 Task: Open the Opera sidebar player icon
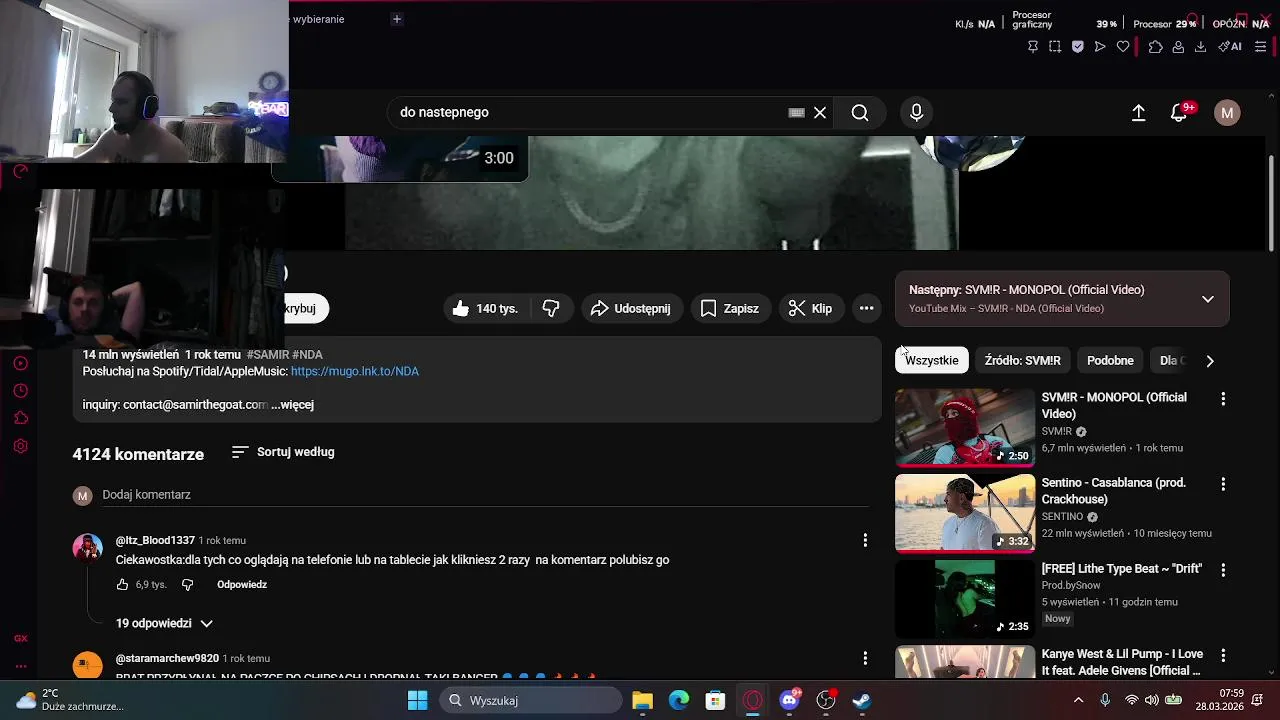(x=20, y=363)
